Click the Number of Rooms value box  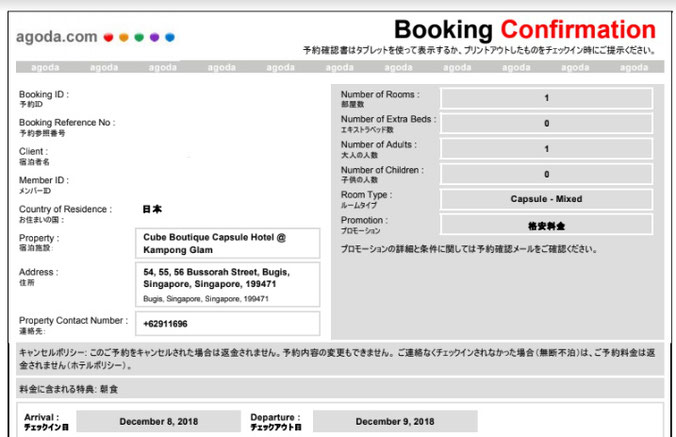(546, 98)
